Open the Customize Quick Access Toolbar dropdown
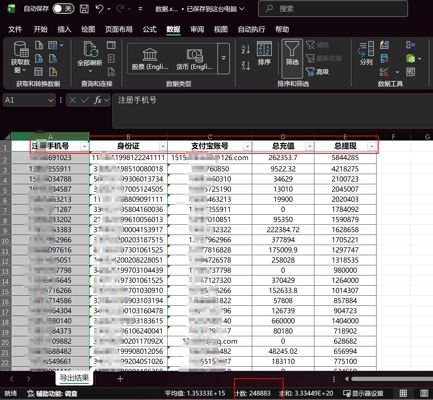 [140, 9]
